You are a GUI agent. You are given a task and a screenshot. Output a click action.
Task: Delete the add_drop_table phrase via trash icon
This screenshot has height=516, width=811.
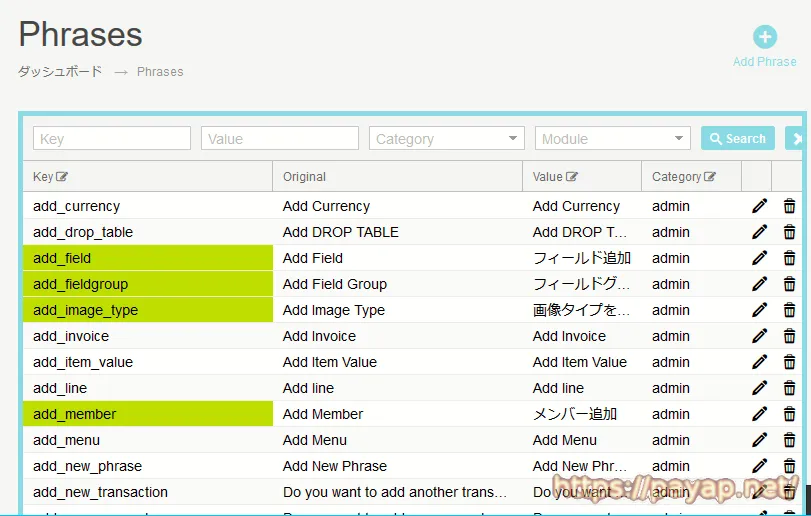[790, 232]
